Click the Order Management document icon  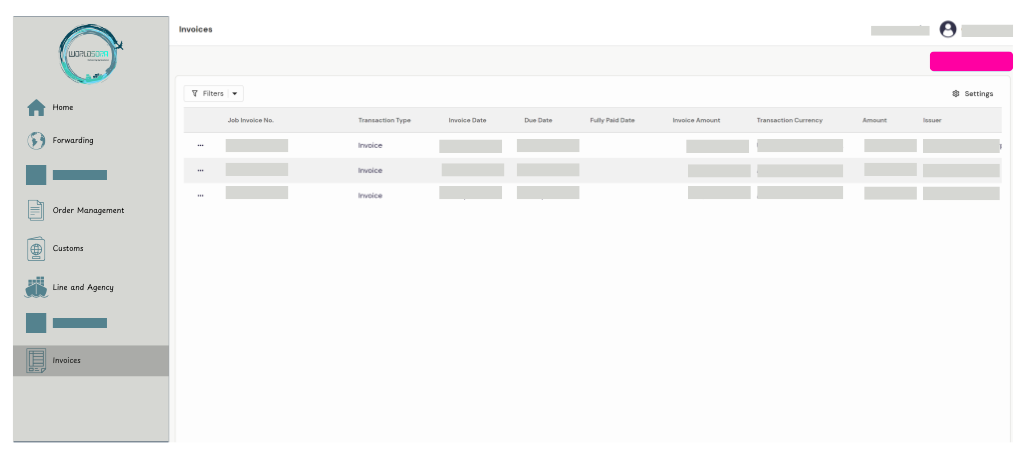[36, 211]
